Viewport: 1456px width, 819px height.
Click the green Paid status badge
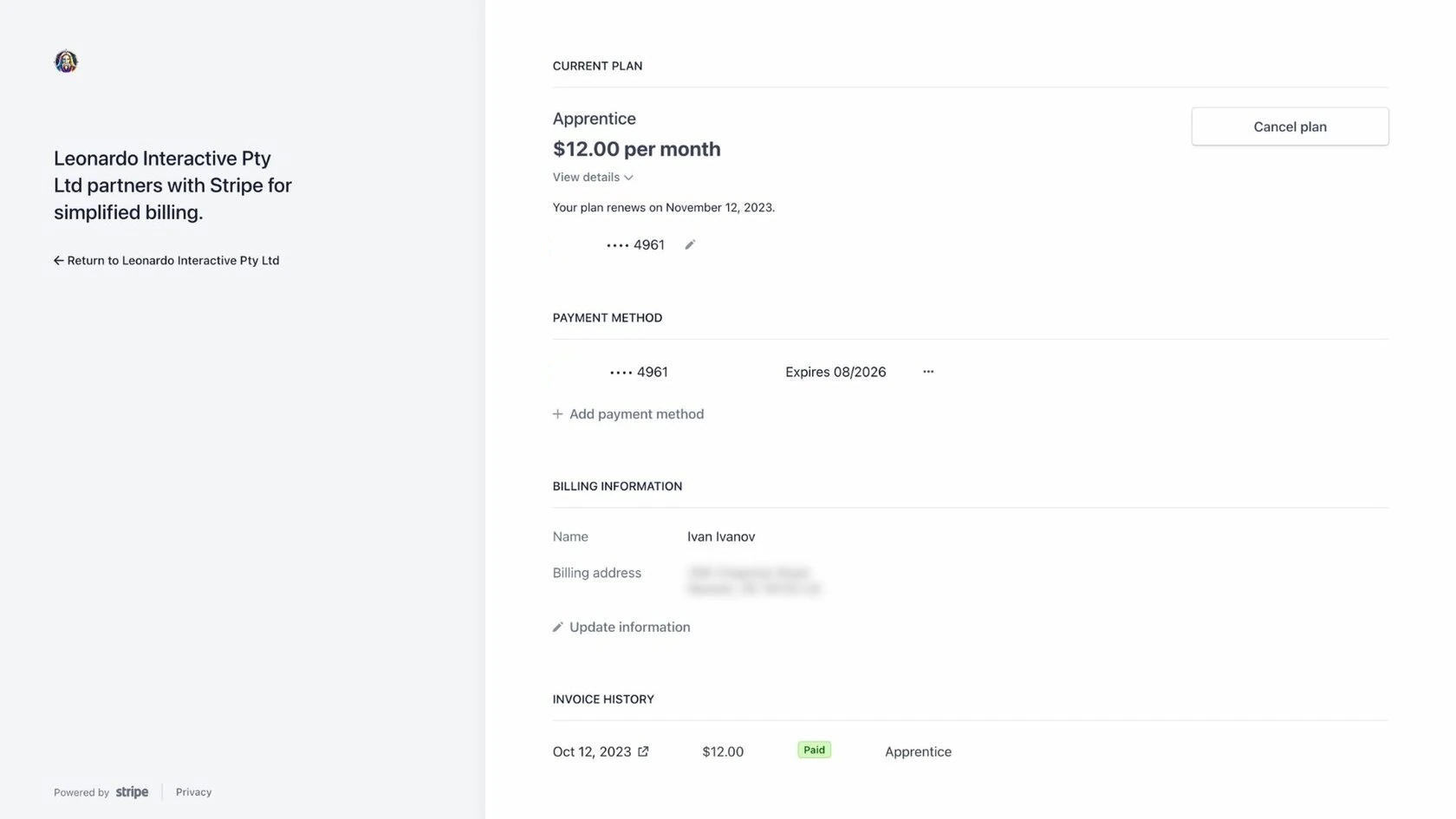814,750
